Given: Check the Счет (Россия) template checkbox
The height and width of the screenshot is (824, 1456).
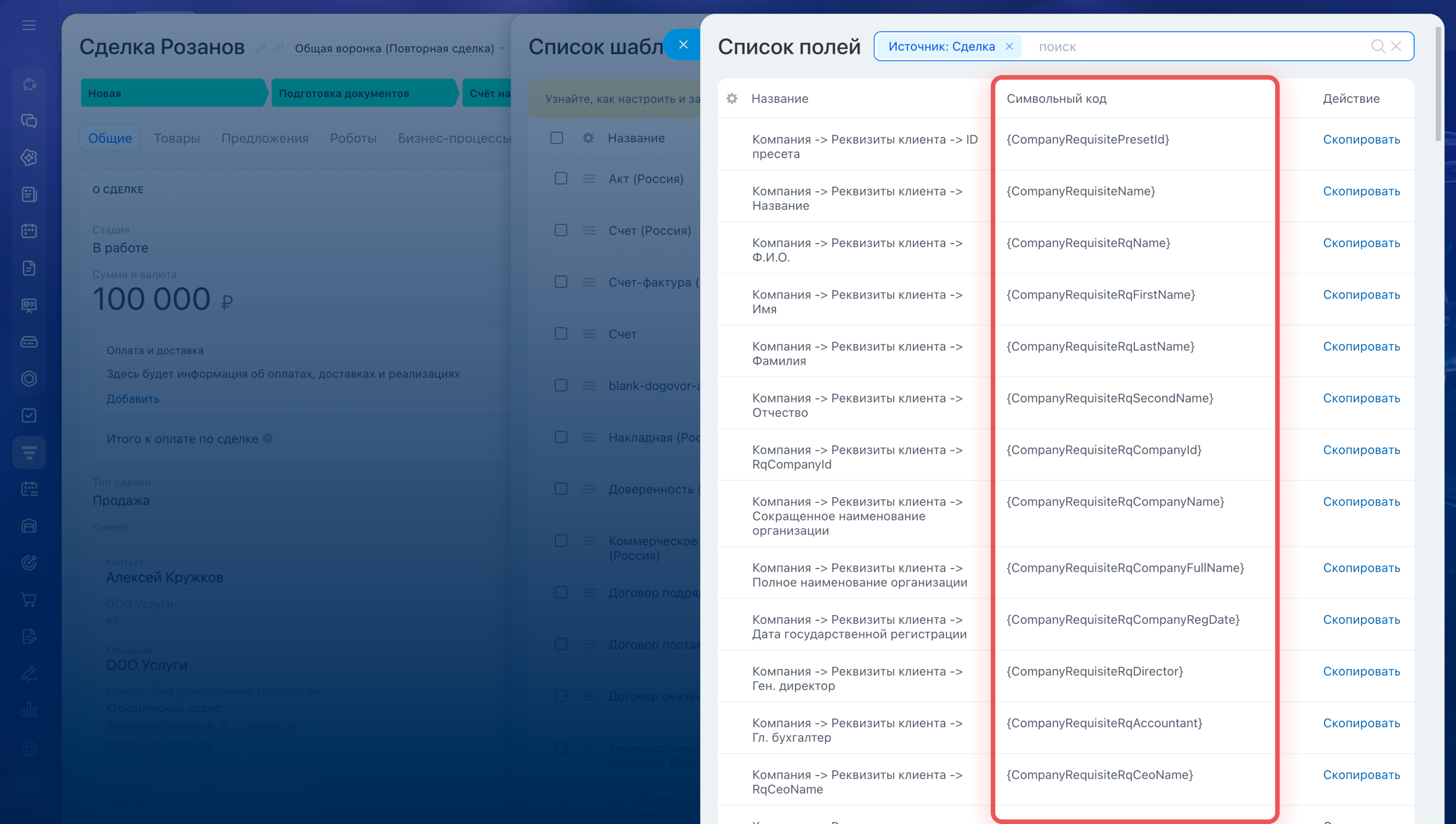Looking at the screenshot, I should pos(561,230).
